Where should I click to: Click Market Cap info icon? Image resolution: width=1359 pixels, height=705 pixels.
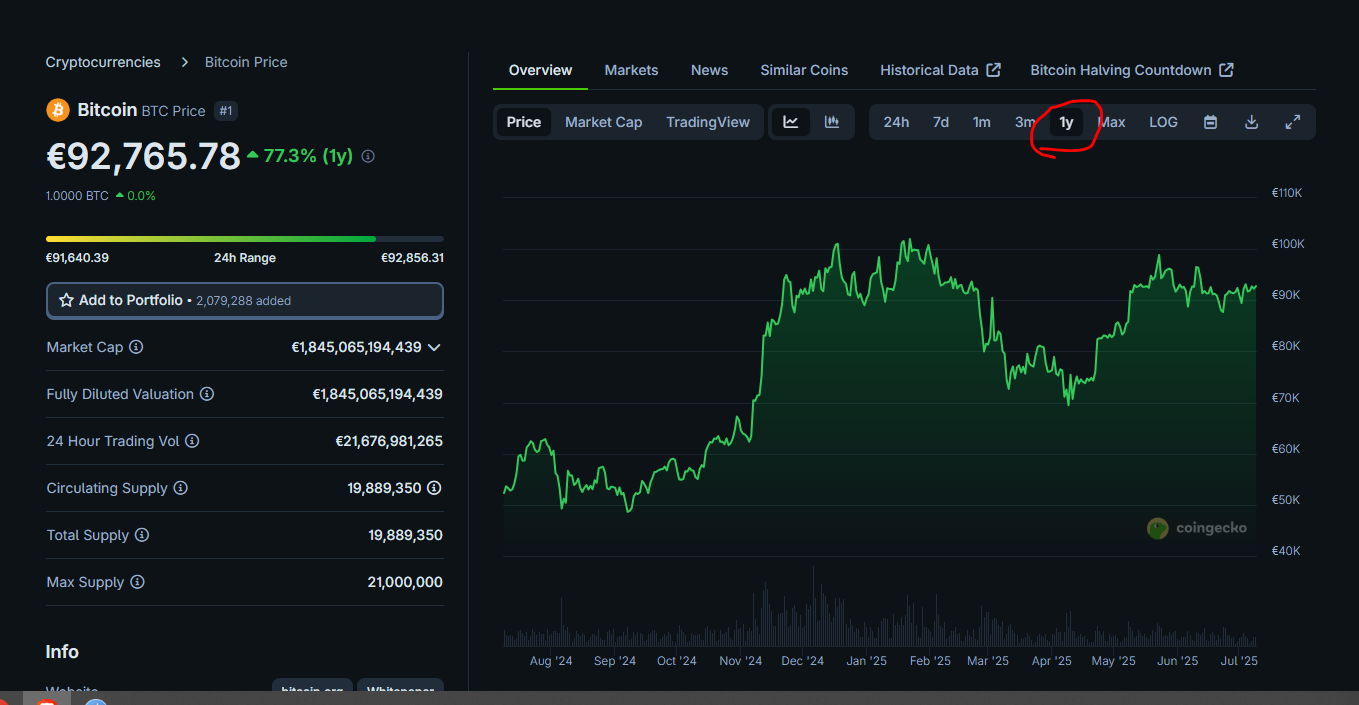point(136,347)
